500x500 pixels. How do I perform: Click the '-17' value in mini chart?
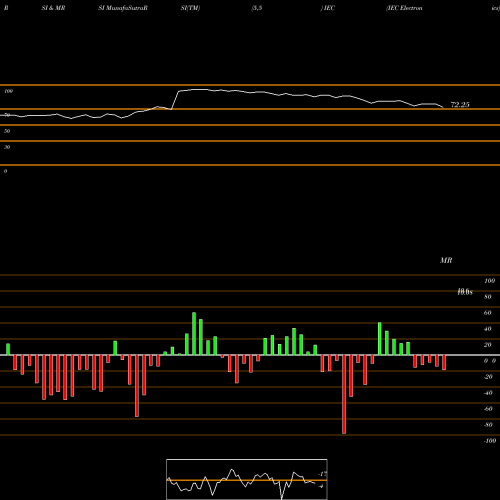322,474
